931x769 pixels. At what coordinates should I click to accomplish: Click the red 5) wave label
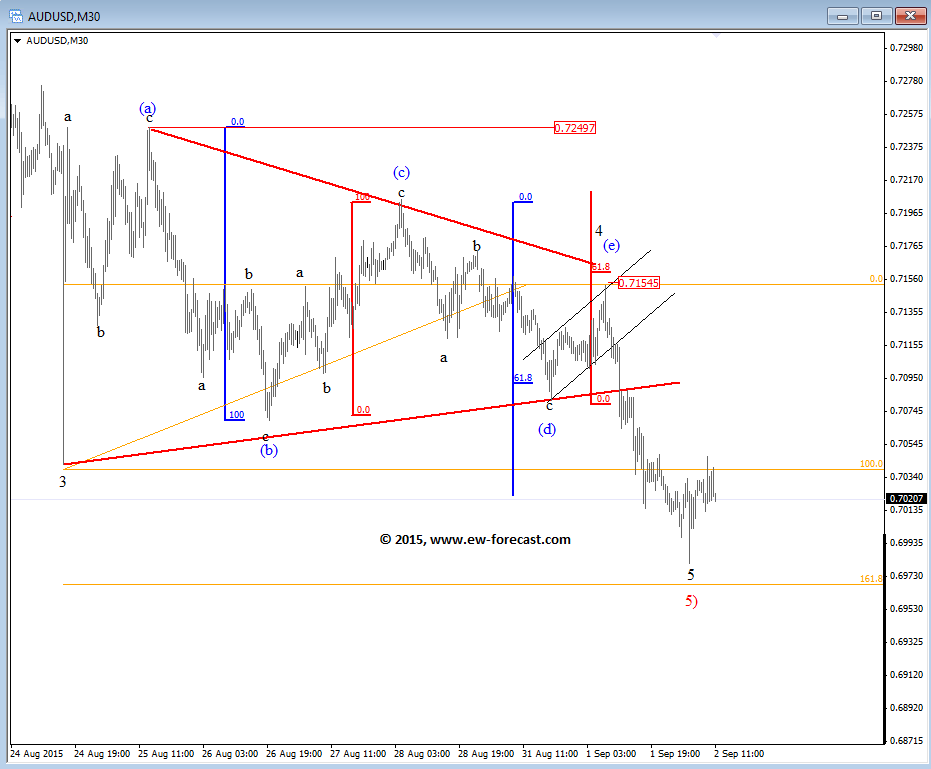click(x=691, y=600)
